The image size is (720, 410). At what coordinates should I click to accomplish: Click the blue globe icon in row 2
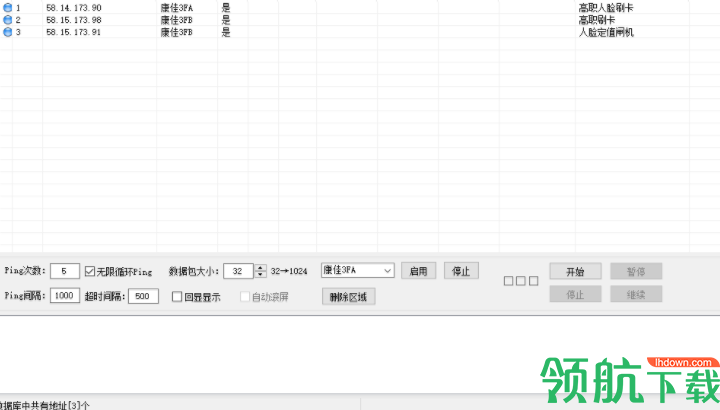coord(7,20)
